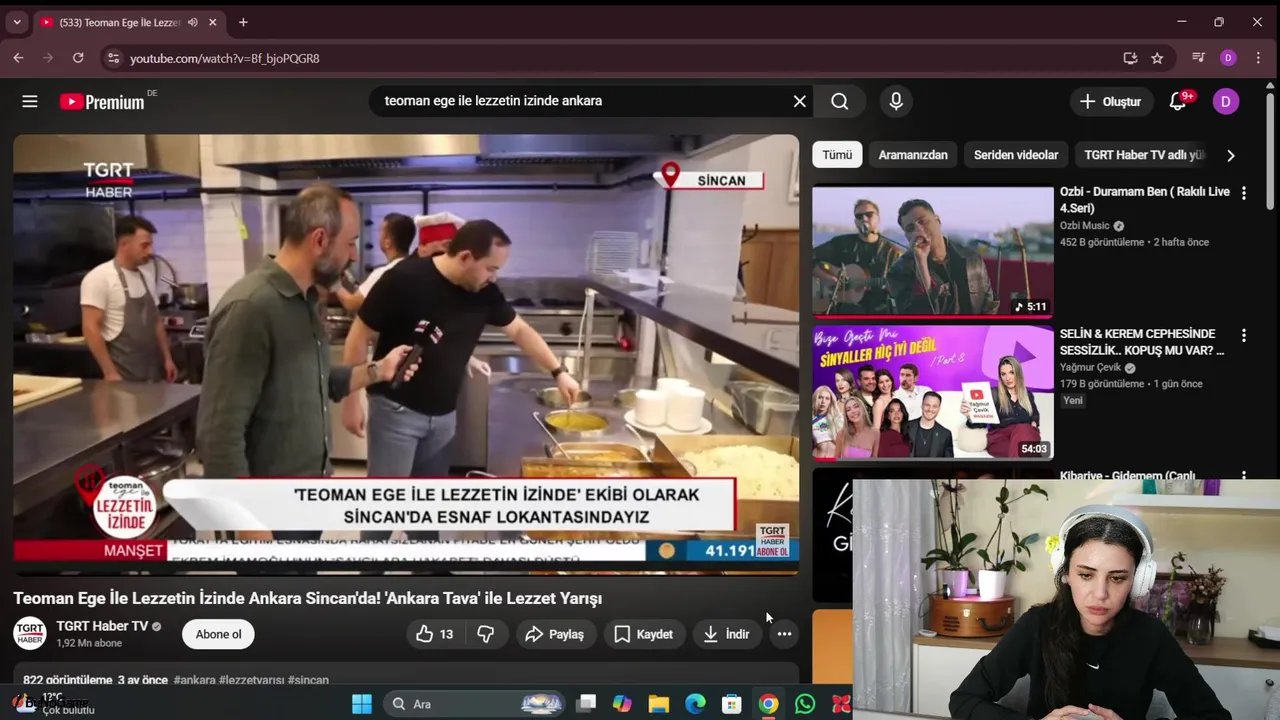
Task: Open Chrome profile avatar D
Action: [1228, 58]
